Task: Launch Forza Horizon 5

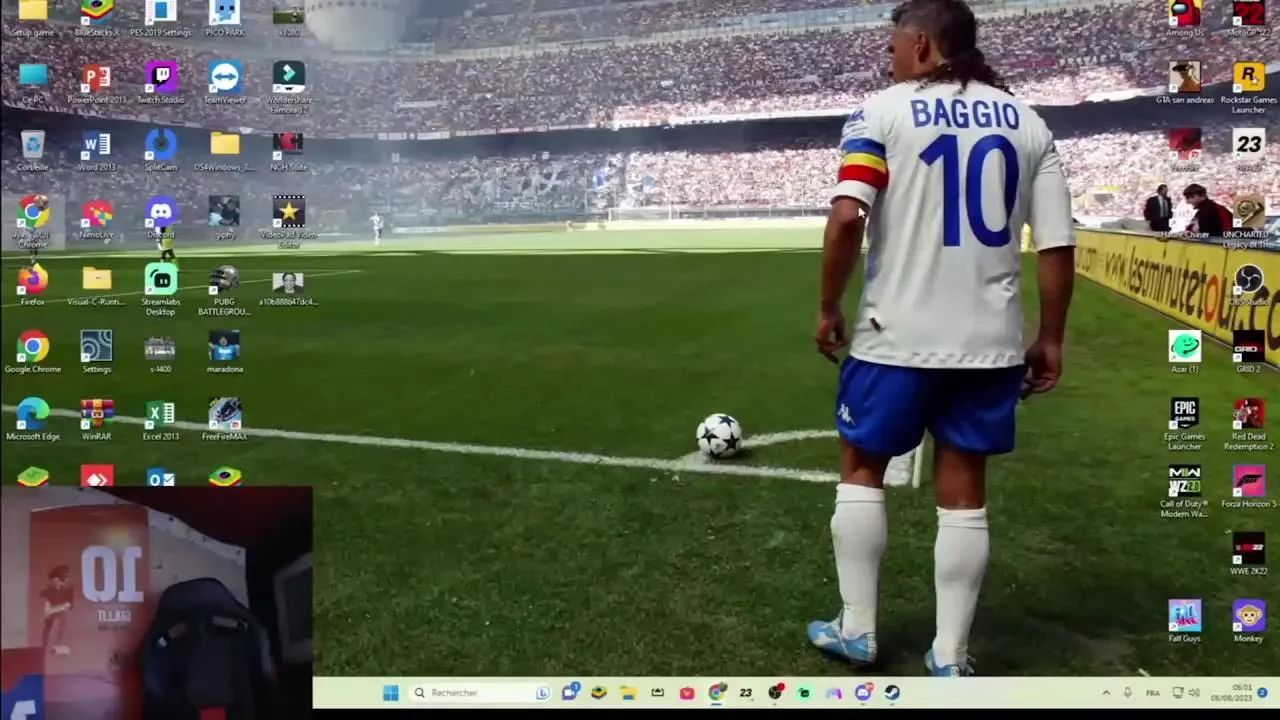Action: [x=1248, y=486]
